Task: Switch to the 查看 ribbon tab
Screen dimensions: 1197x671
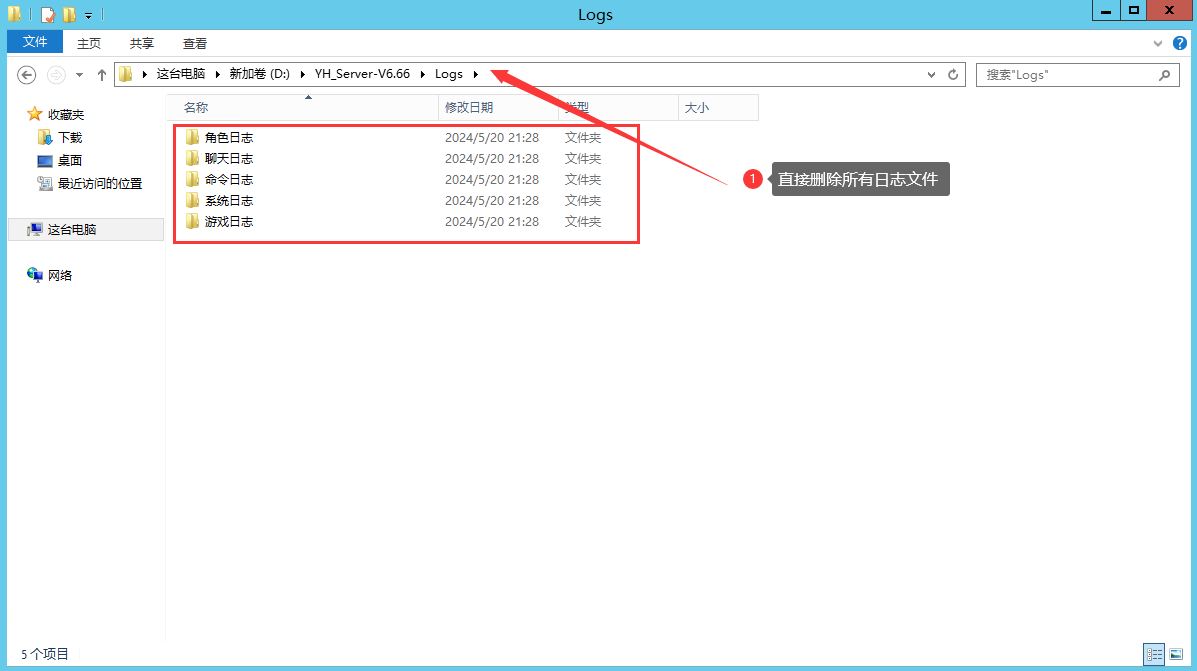Action: (x=195, y=43)
